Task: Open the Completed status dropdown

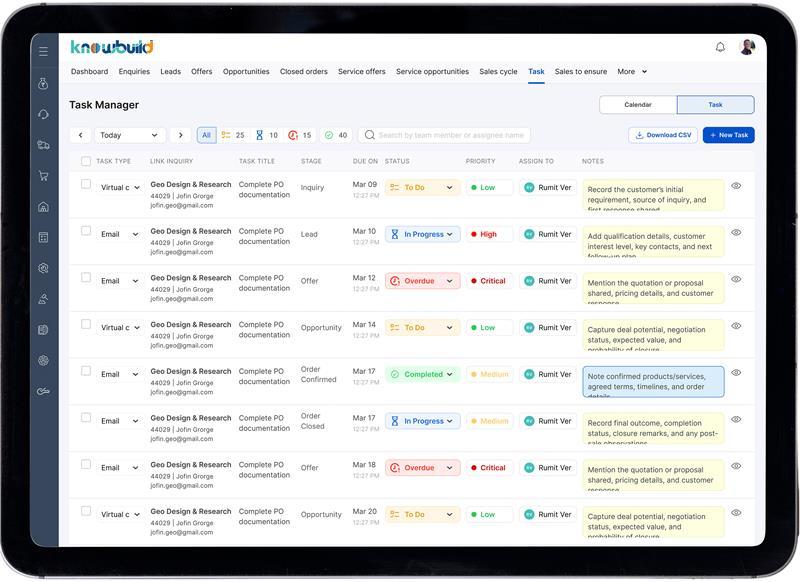Action: [422, 374]
